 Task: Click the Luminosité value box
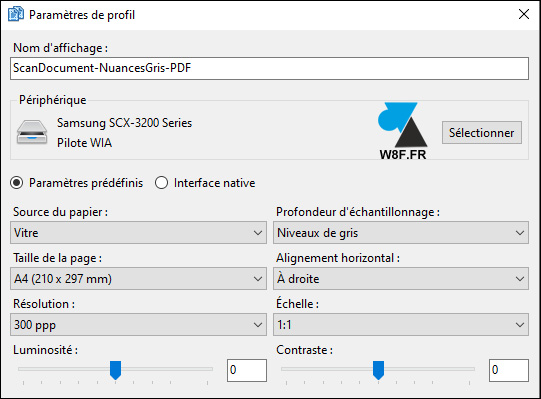click(247, 370)
